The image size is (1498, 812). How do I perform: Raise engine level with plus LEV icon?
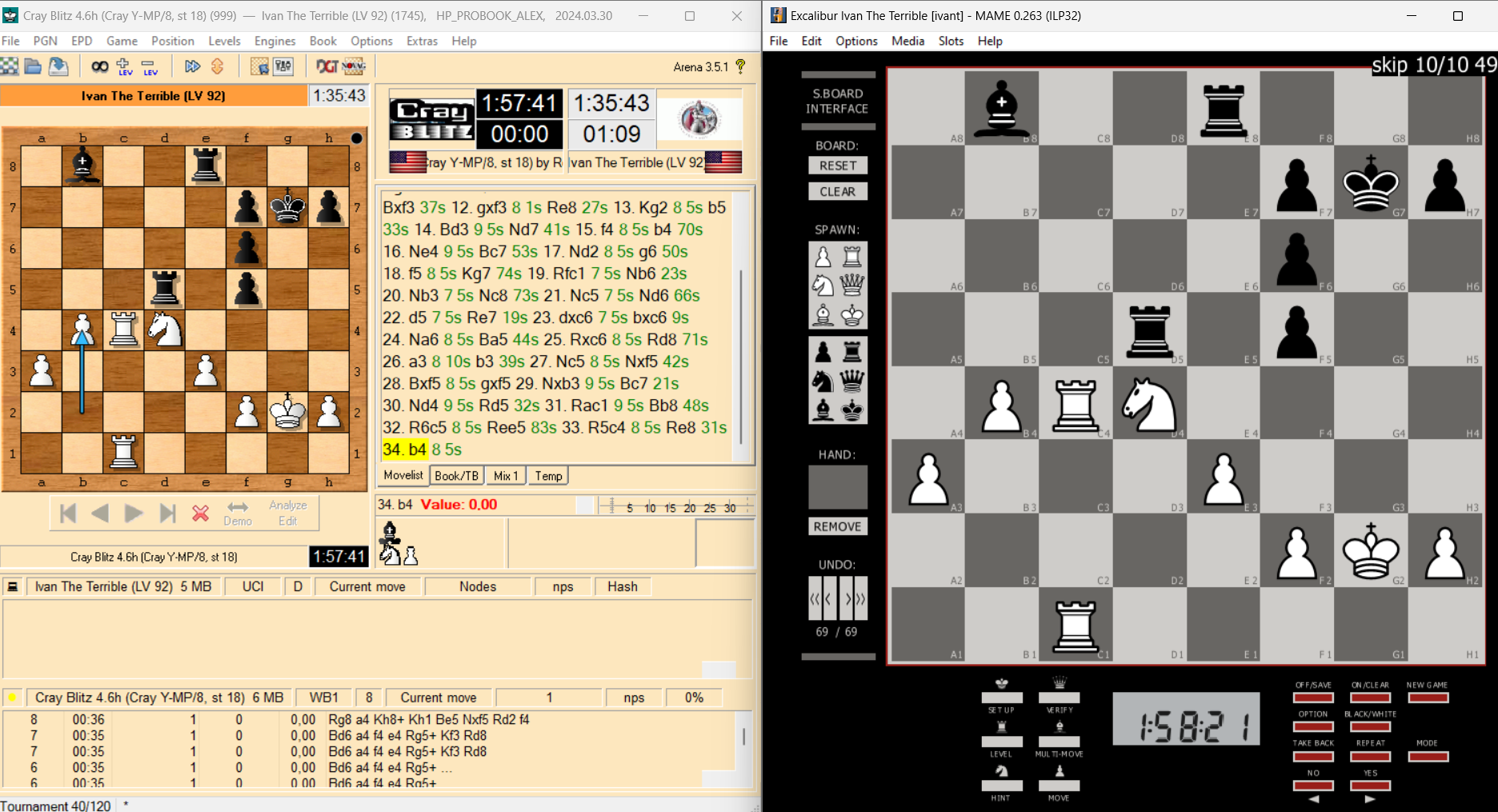[124, 66]
